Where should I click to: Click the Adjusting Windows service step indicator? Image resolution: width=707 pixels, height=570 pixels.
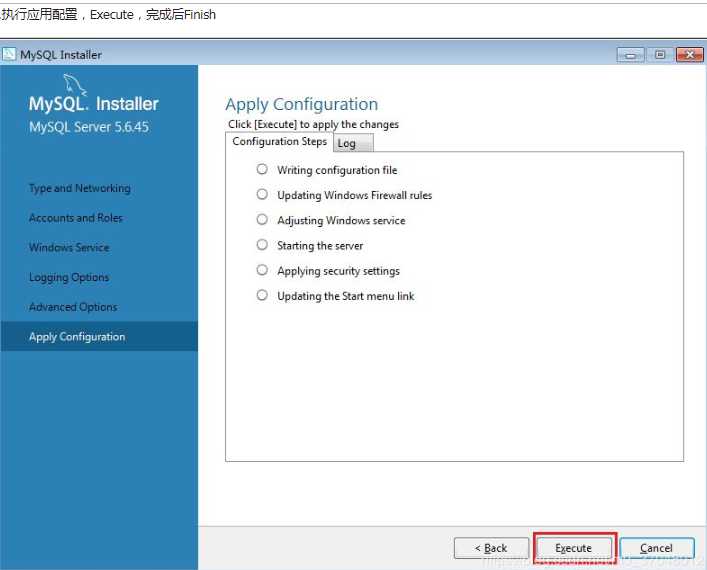tap(262, 220)
